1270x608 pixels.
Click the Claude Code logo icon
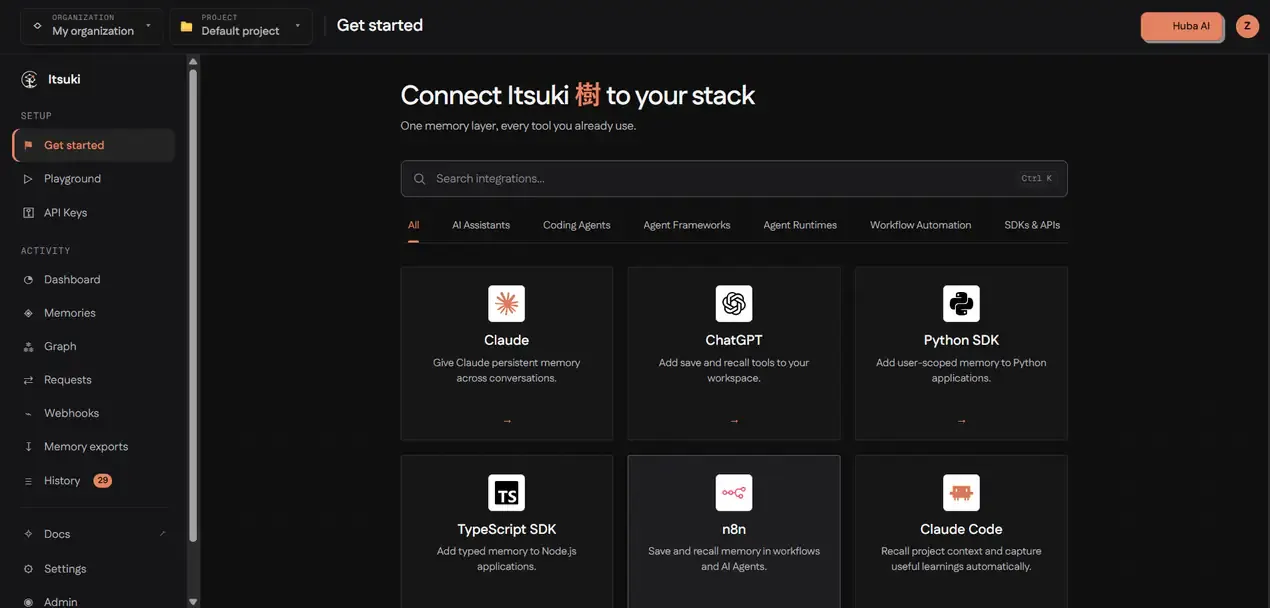pyautogui.click(x=961, y=493)
